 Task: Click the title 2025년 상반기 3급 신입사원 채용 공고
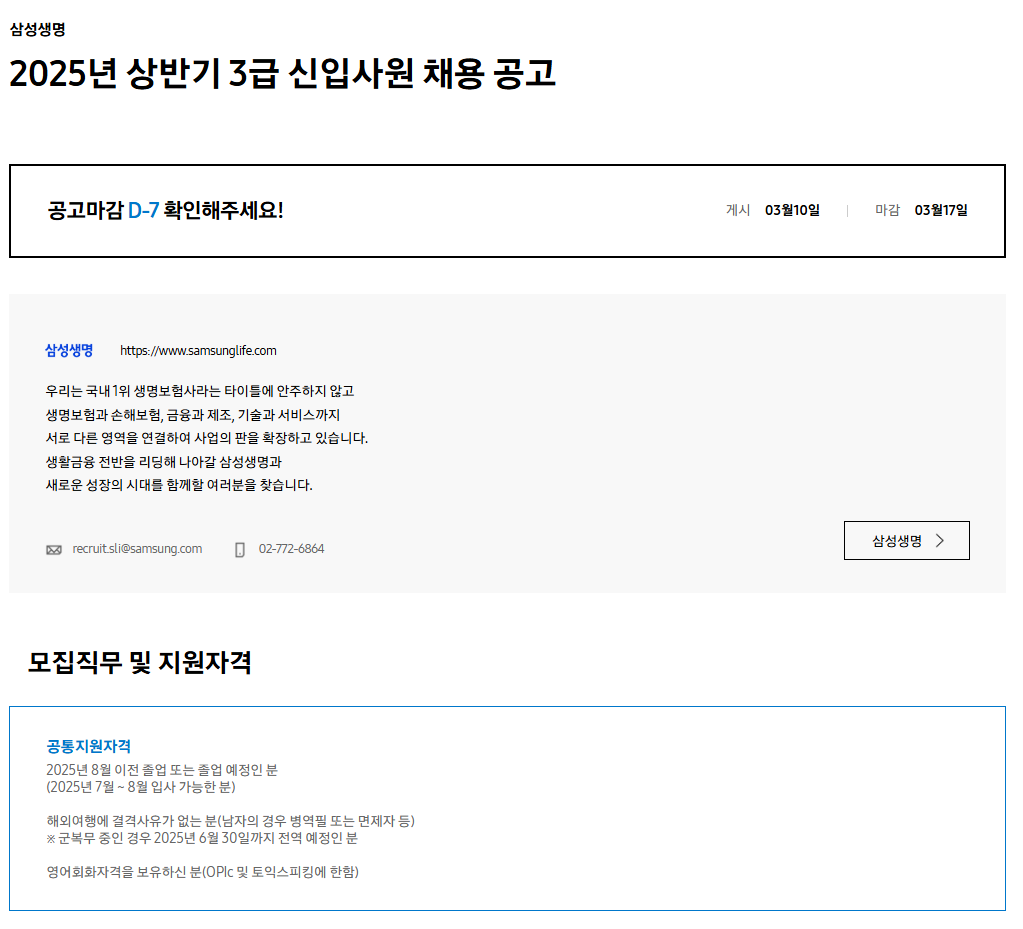click(282, 73)
